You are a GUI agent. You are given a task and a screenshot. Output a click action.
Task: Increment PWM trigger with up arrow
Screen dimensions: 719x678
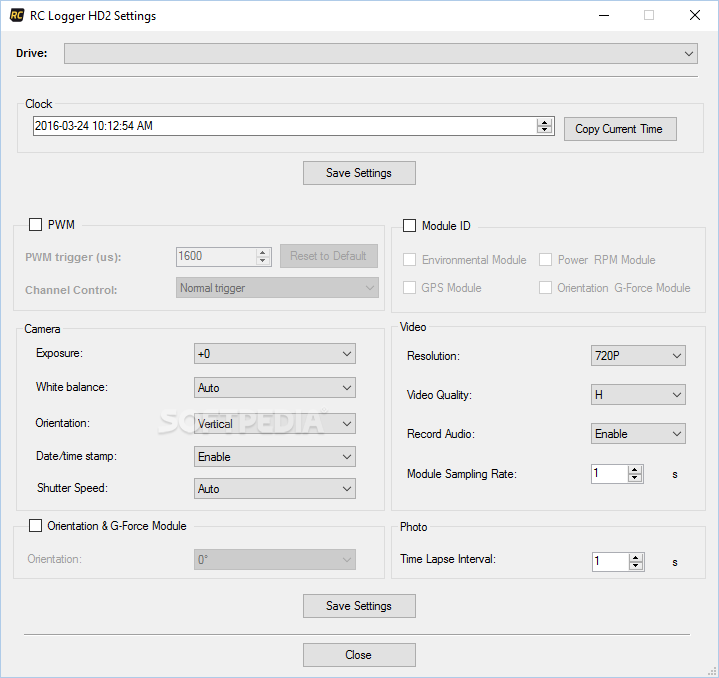coord(262,253)
